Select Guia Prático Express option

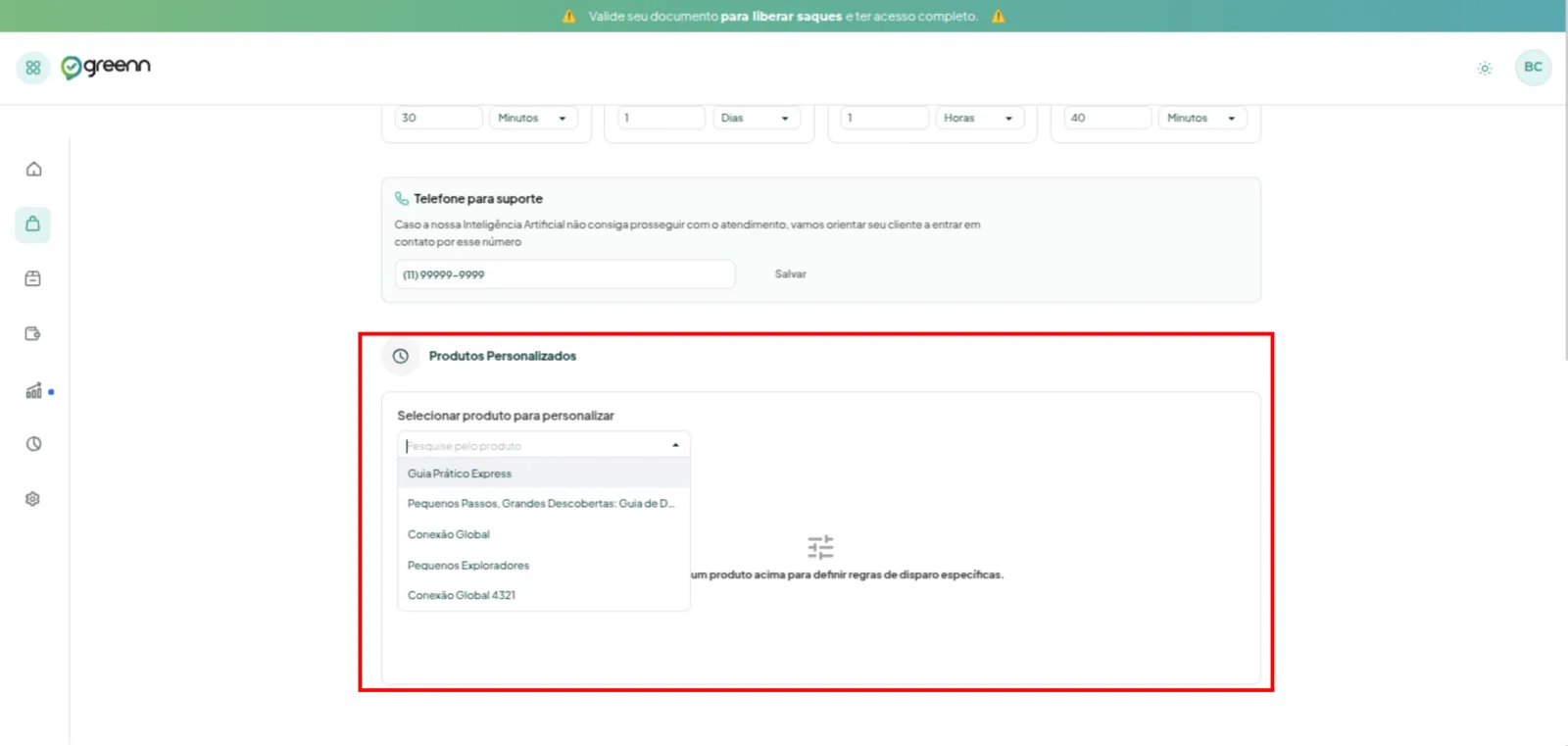544,473
